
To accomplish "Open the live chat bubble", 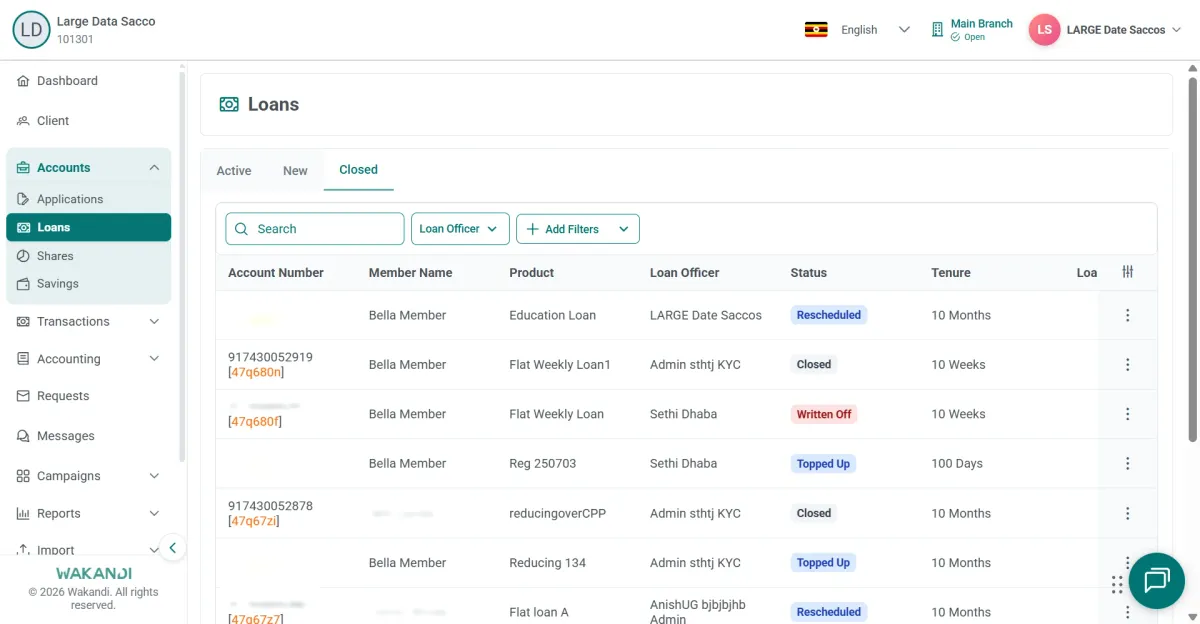I will (1157, 580).
